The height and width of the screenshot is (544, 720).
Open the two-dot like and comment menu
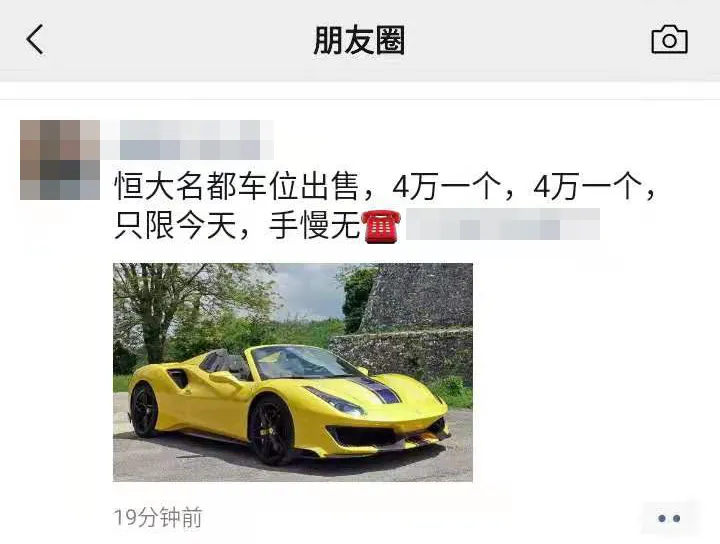click(x=669, y=518)
